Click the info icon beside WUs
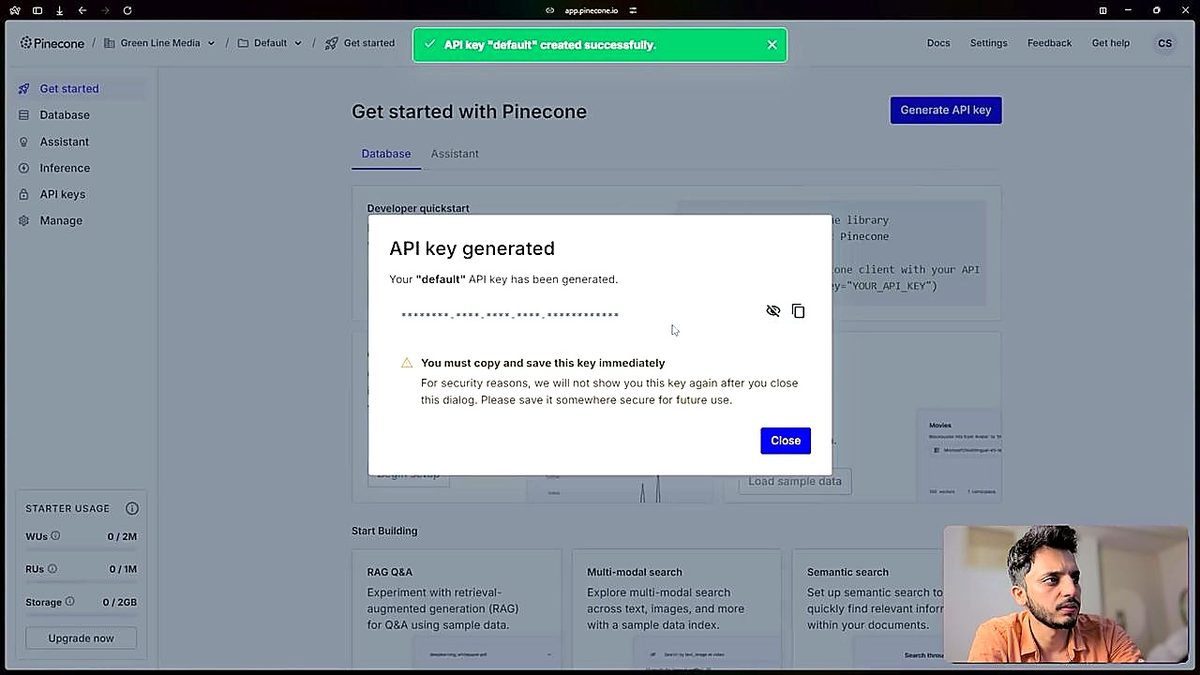This screenshot has width=1200, height=675. pyautogui.click(x=55, y=536)
